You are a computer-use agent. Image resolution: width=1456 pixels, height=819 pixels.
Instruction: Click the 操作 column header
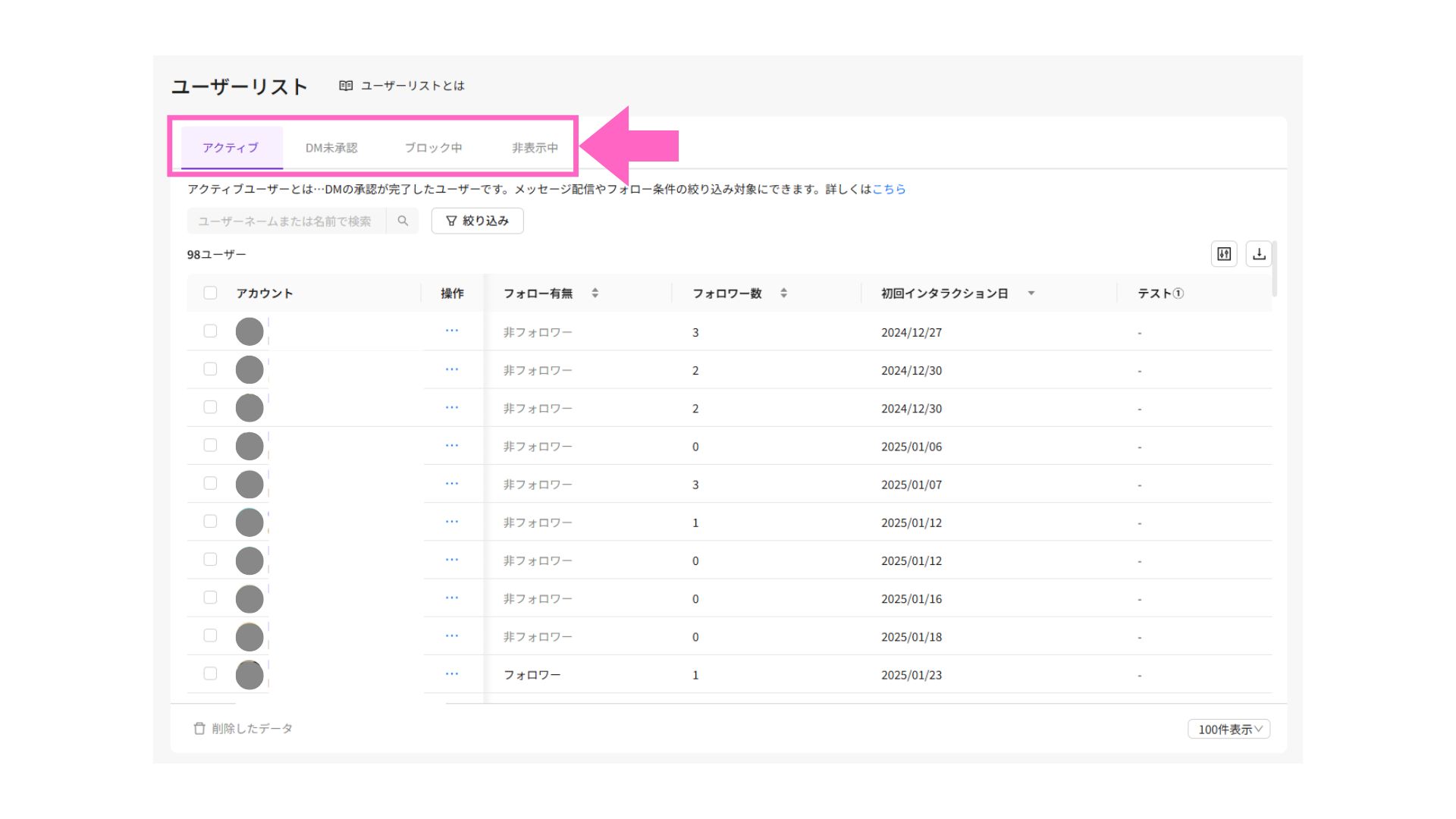[452, 293]
